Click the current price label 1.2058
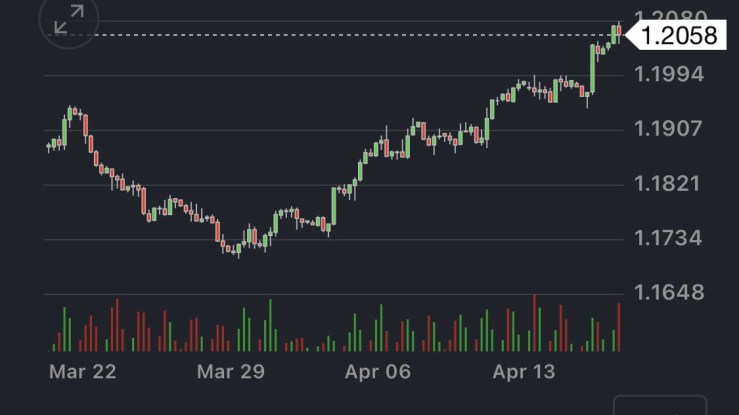The width and height of the screenshot is (739, 415). point(678,36)
